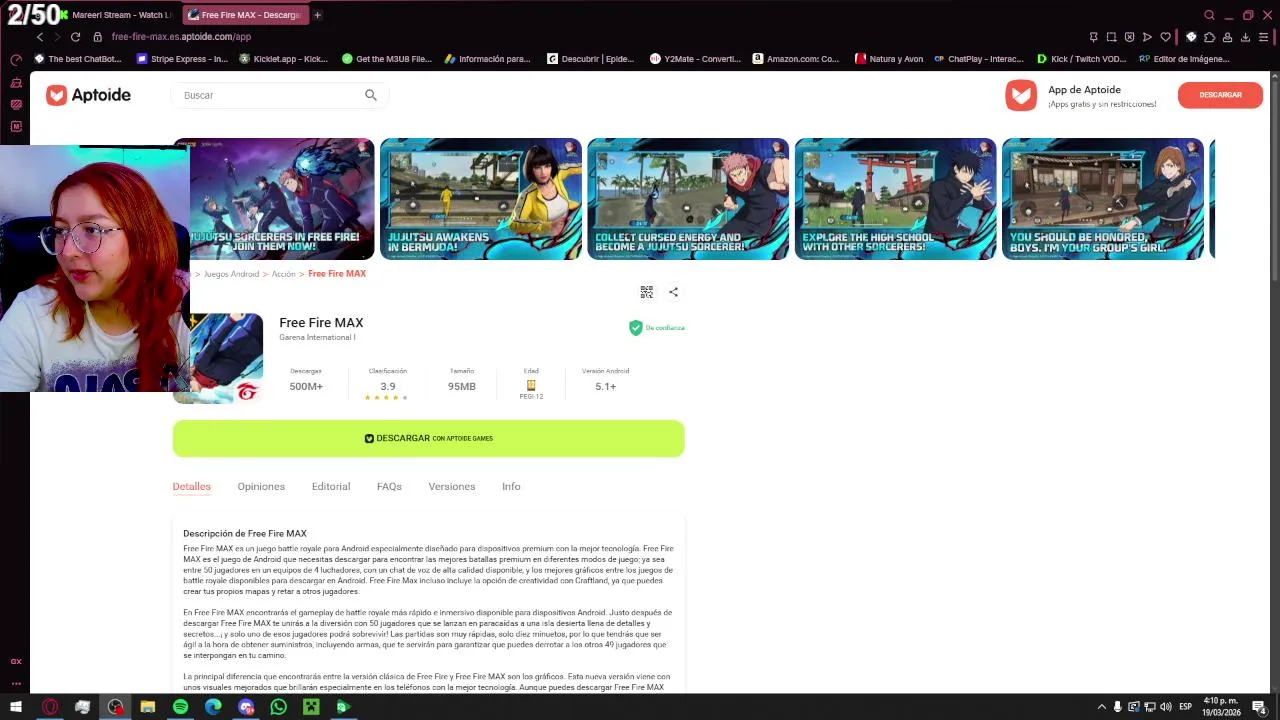Open the Natura y Avon bookmark
The height and width of the screenshot is (720, 1280).
pyautogui.click(x=889, y=59)
